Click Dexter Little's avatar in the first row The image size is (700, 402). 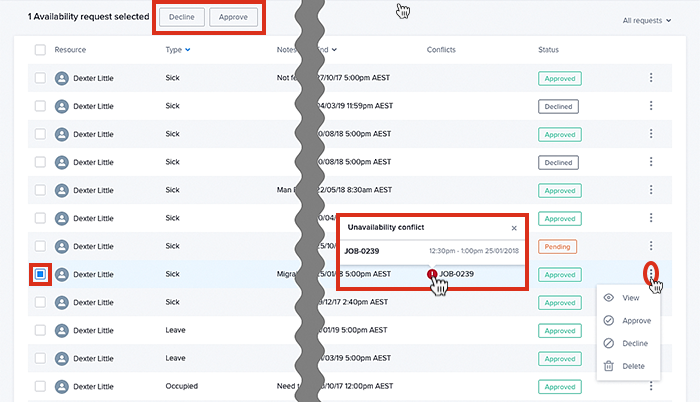62,78
